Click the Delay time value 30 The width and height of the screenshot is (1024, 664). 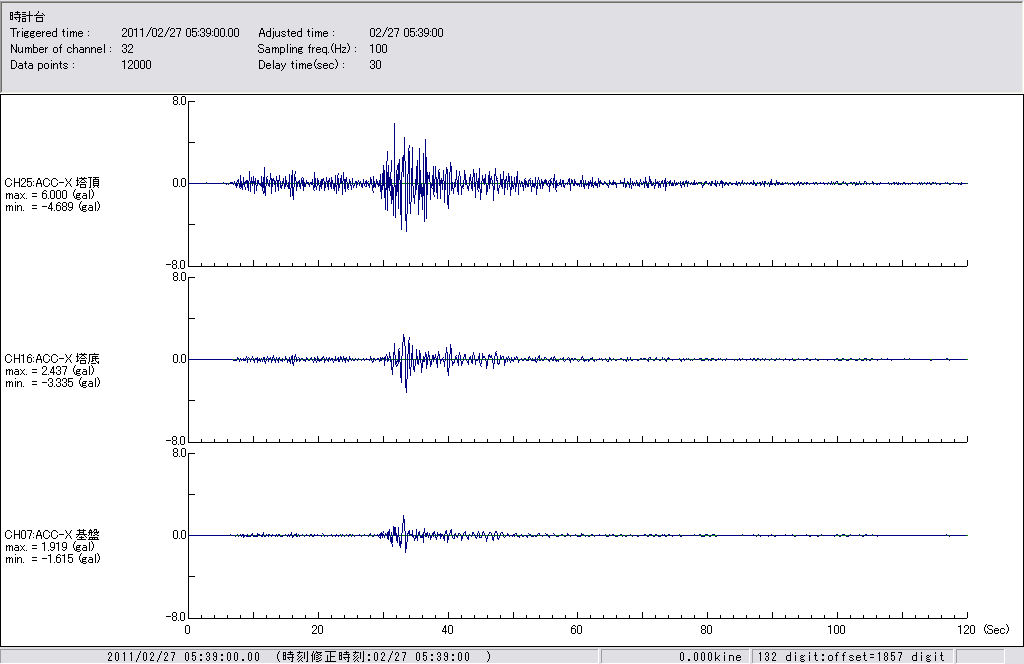tap(375, 65)
